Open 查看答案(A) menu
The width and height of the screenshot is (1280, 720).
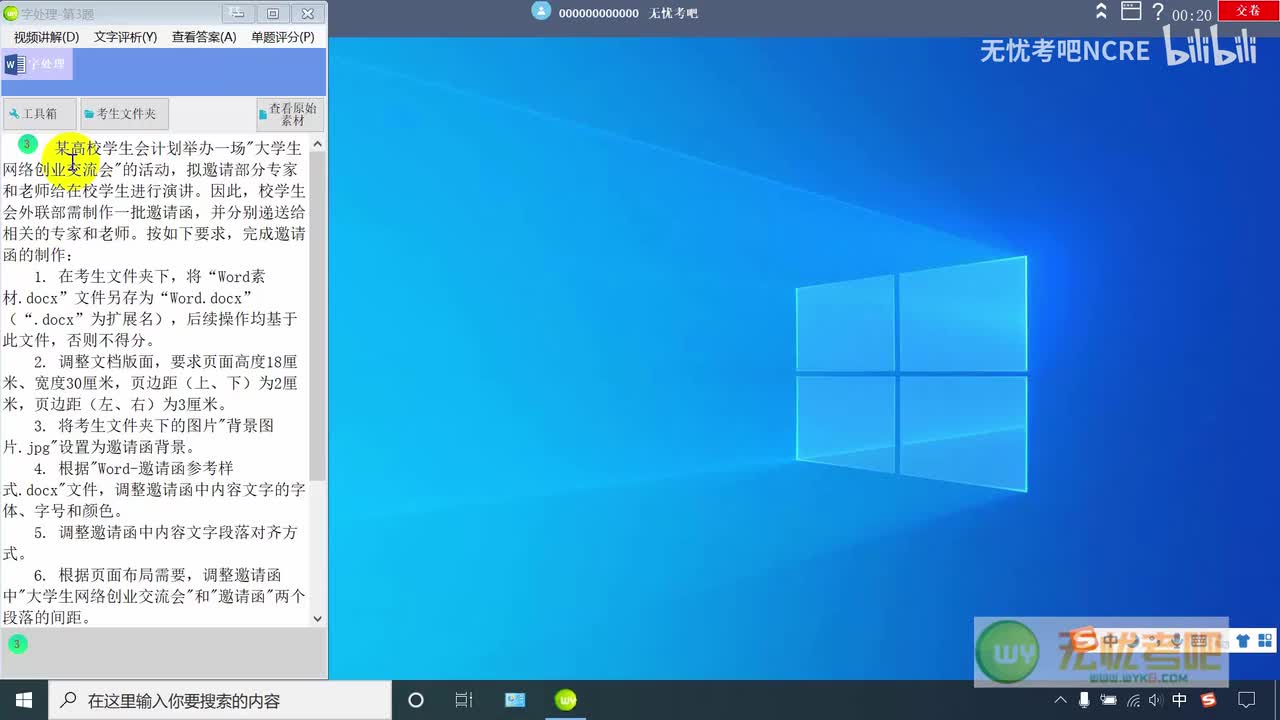coord(204,37)
